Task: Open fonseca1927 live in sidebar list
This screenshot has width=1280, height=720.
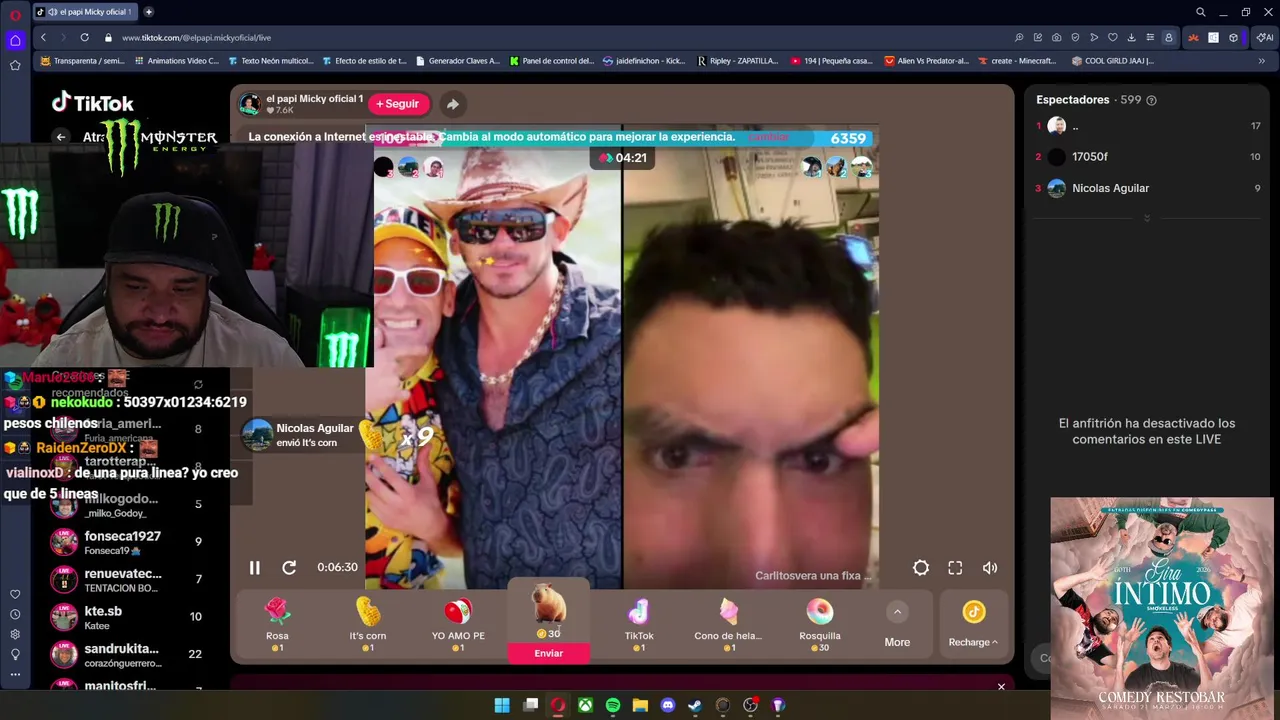Action: point(127,542)
